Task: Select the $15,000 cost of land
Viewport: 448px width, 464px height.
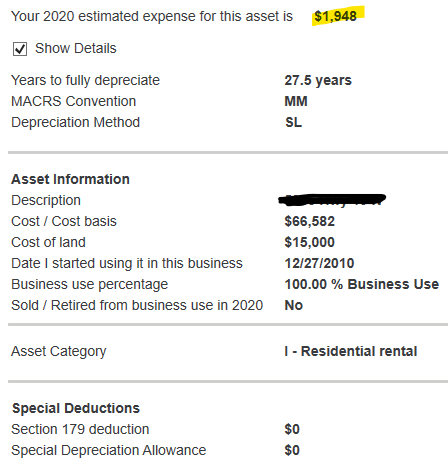Action: point(309,242)
